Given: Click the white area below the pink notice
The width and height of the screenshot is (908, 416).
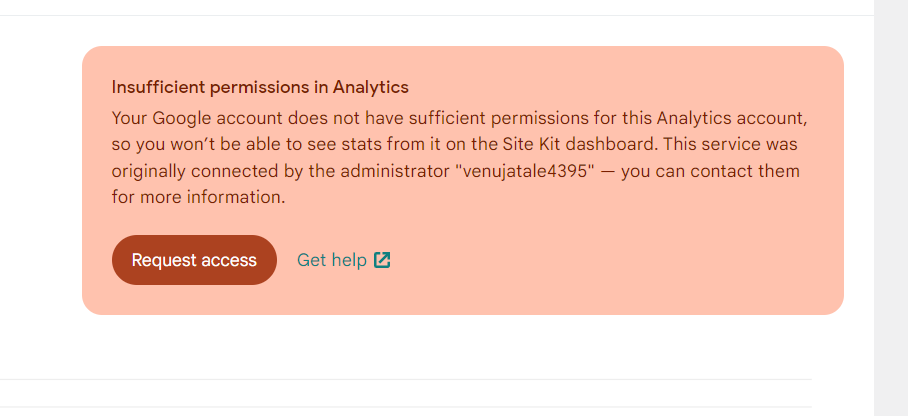Looking at the screenshot, I should point(452,346).
